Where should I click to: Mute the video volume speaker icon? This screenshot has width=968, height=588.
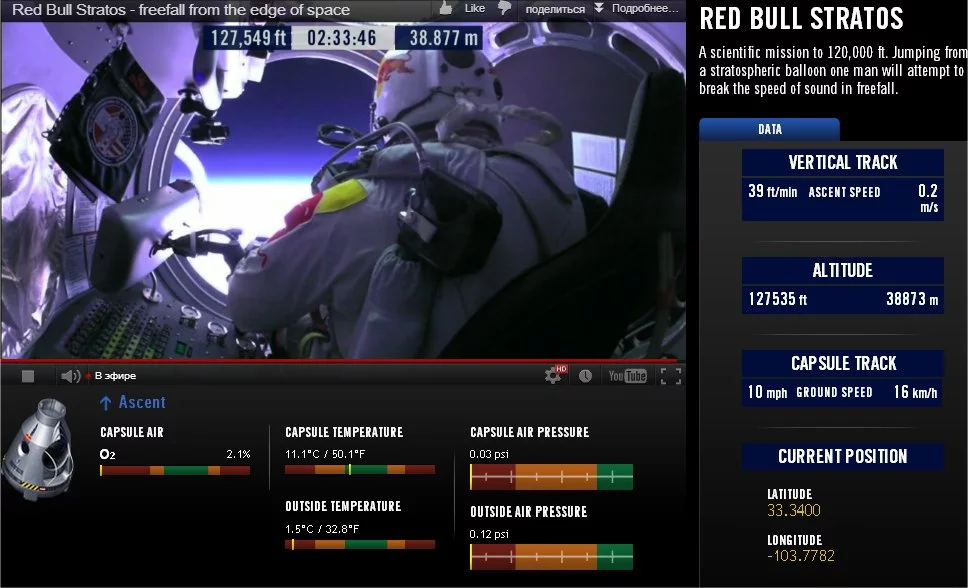(x=70, y=376)
